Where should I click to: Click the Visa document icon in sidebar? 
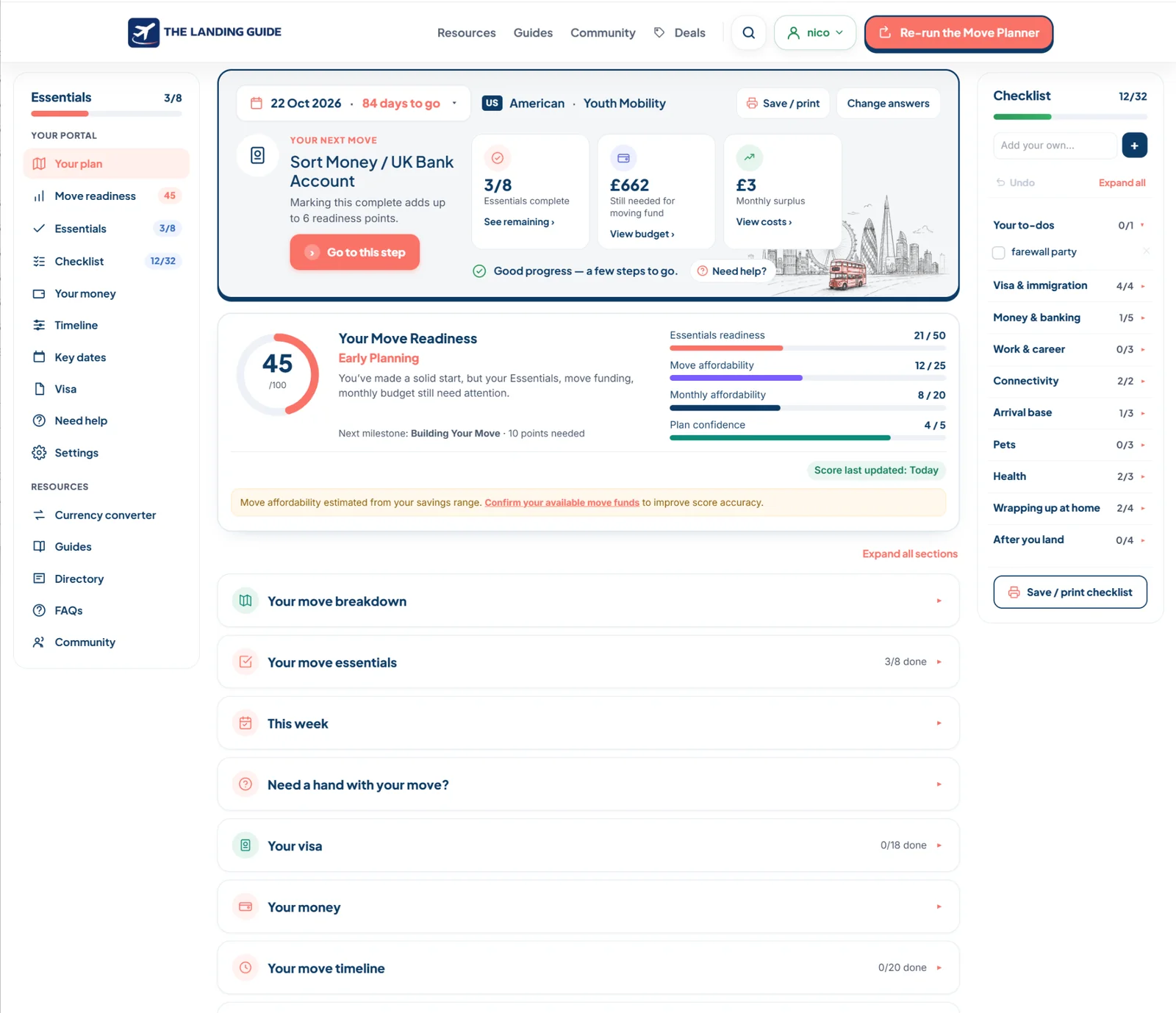pyautogui.click(x=39, y=389)
